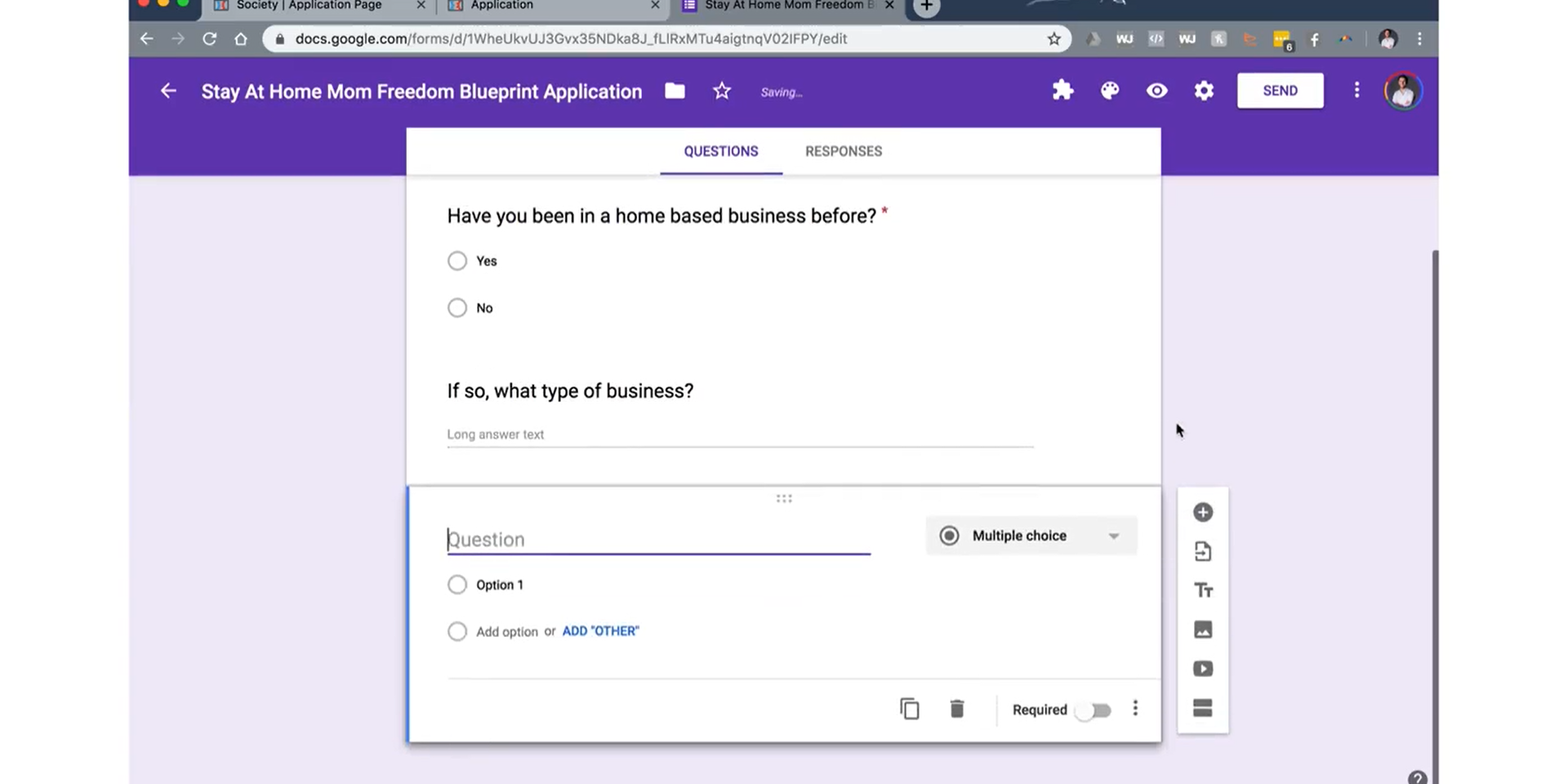1568x784 pixels.
Task: Click the home based business question text
Action: tap(661, 216)
